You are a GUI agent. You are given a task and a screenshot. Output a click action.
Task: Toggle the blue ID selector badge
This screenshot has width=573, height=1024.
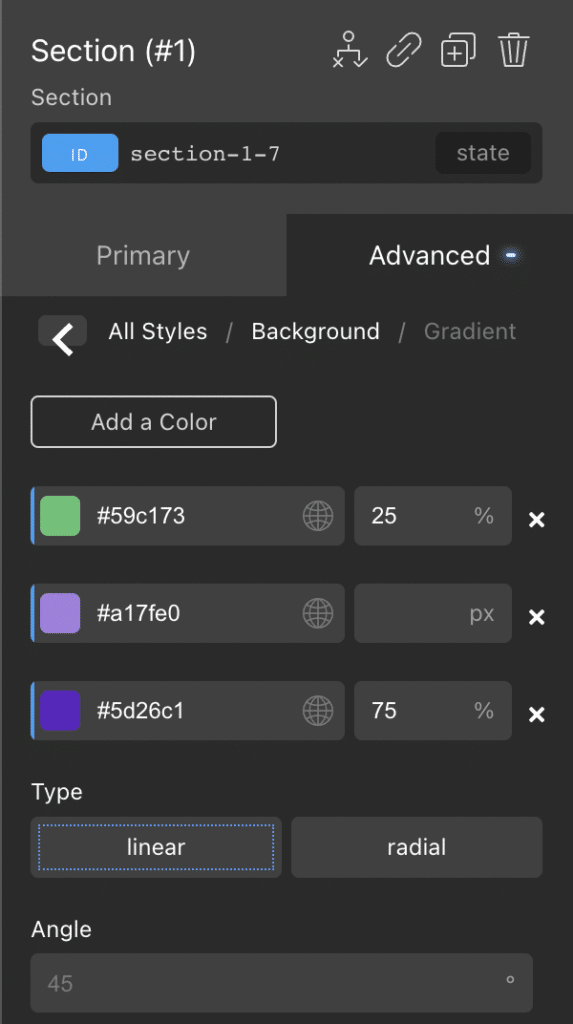pyautogui.click(x=80, y=153)
